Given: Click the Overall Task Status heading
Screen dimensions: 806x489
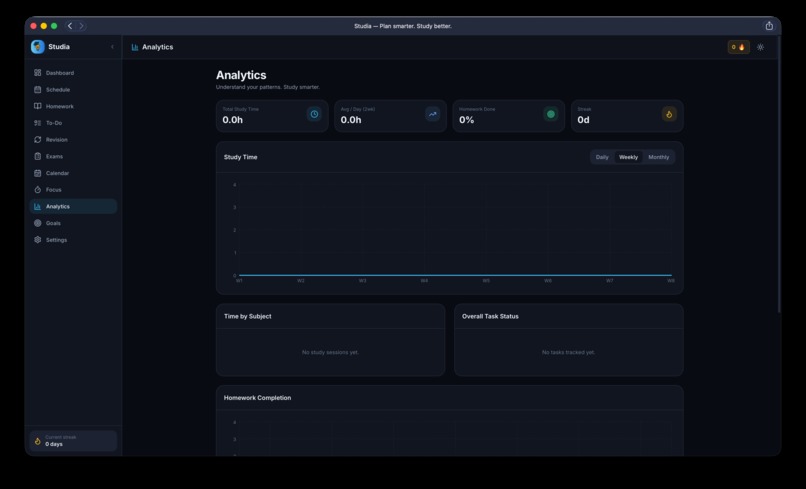Looking at the screenshot, I should pos(490,316).
